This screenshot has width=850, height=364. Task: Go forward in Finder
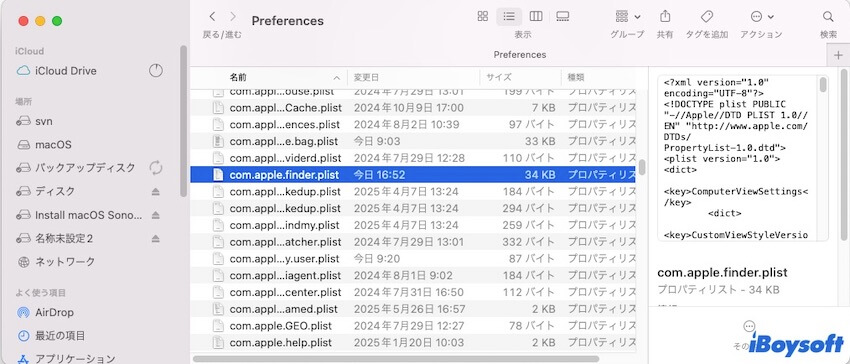(233, 17)
